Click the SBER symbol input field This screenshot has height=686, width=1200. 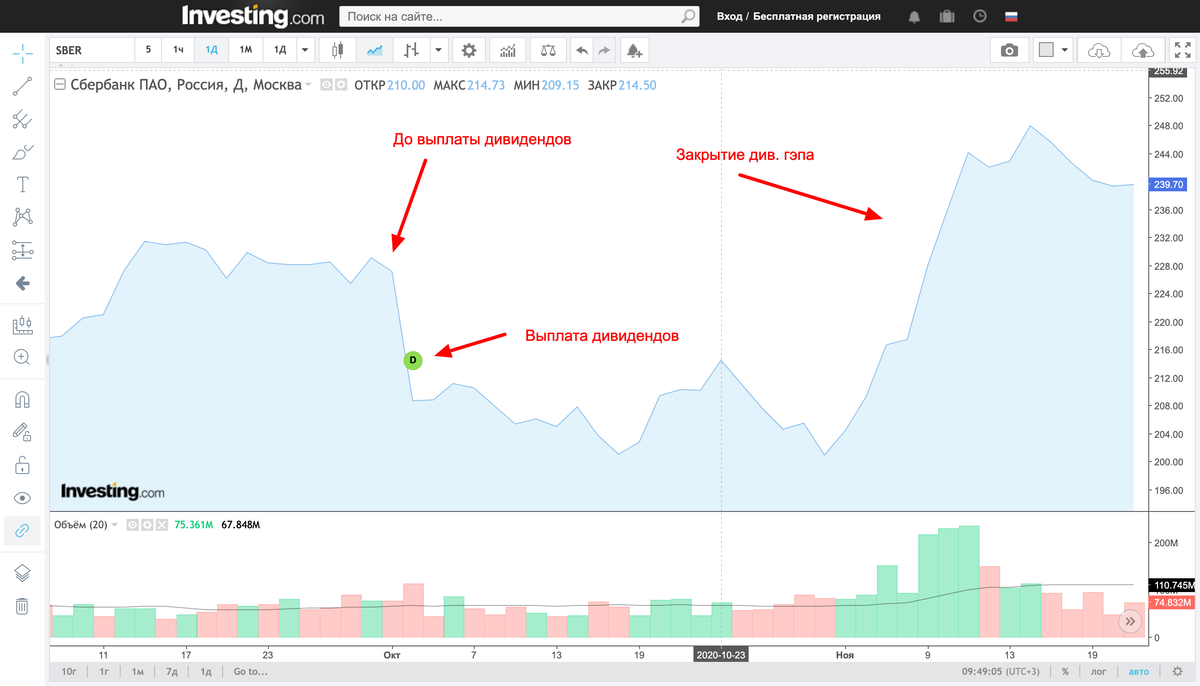click(91, 50)
